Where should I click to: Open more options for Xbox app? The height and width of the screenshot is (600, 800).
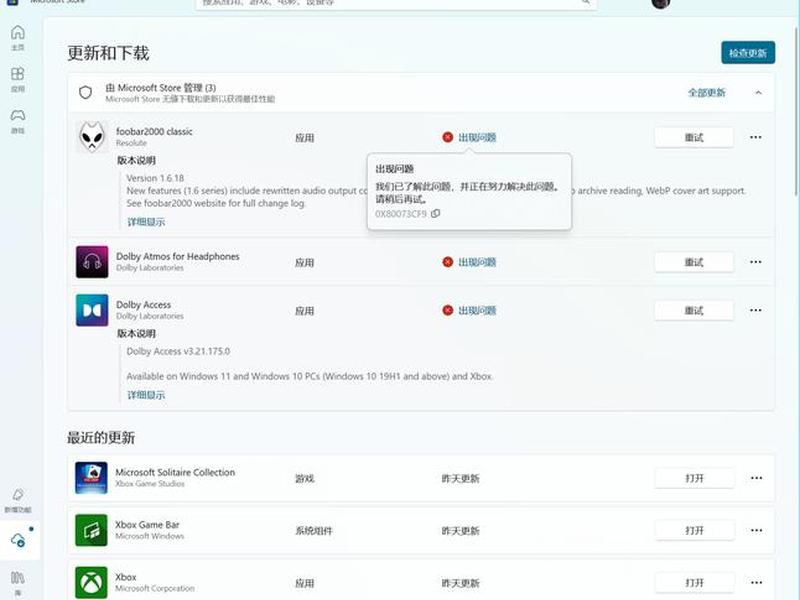click(756, 583)
